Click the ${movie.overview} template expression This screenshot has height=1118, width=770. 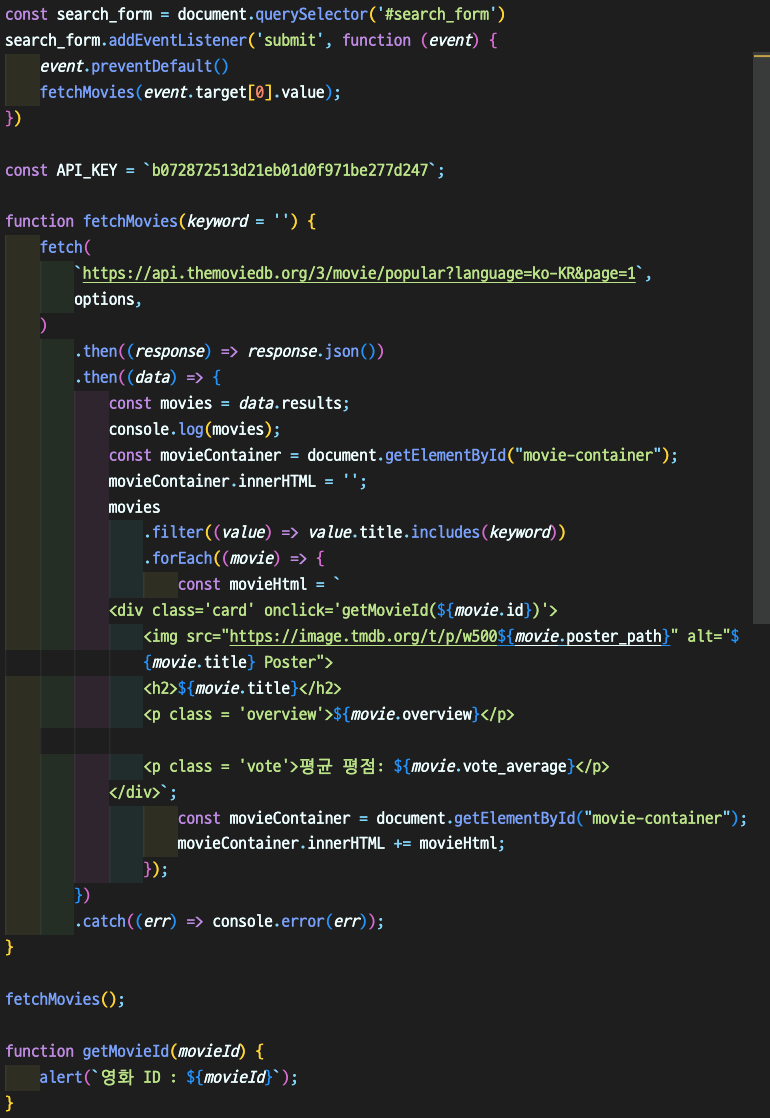pos(406,714)
